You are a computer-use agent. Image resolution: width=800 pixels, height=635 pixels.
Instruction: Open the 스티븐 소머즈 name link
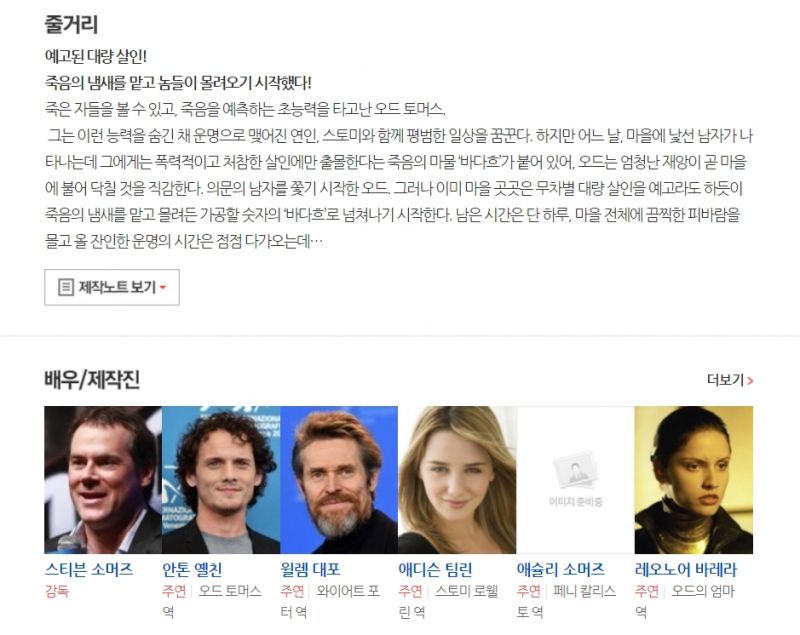(x=89, y=569)
